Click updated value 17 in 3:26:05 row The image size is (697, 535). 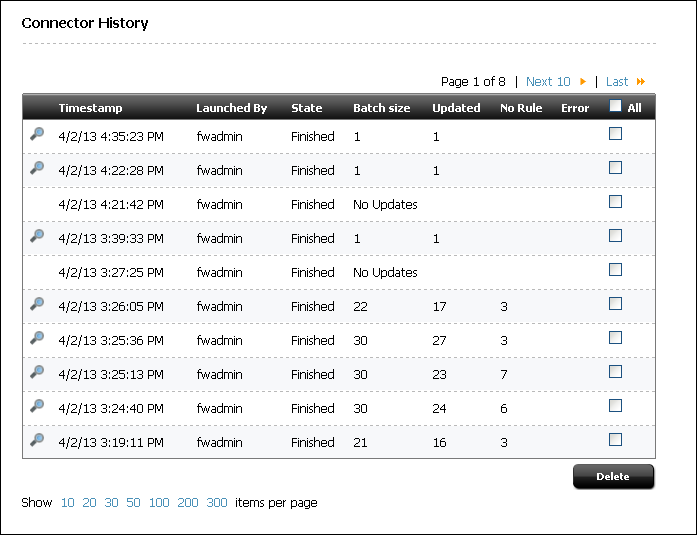(x=440, y=307)
